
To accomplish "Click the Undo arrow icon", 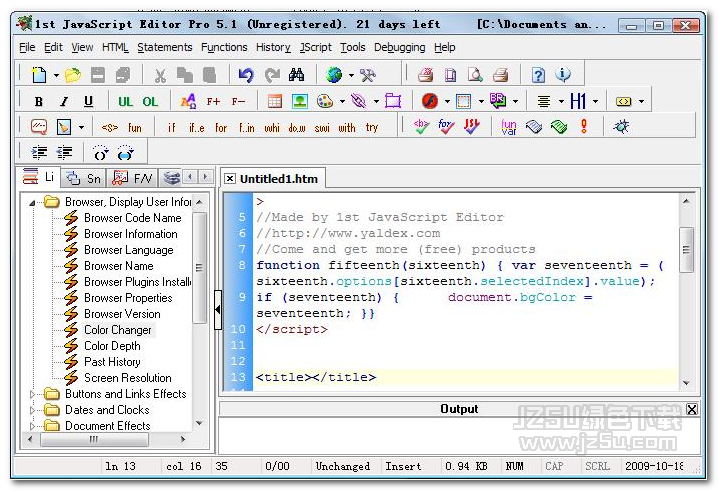I will tap(246, 75).
